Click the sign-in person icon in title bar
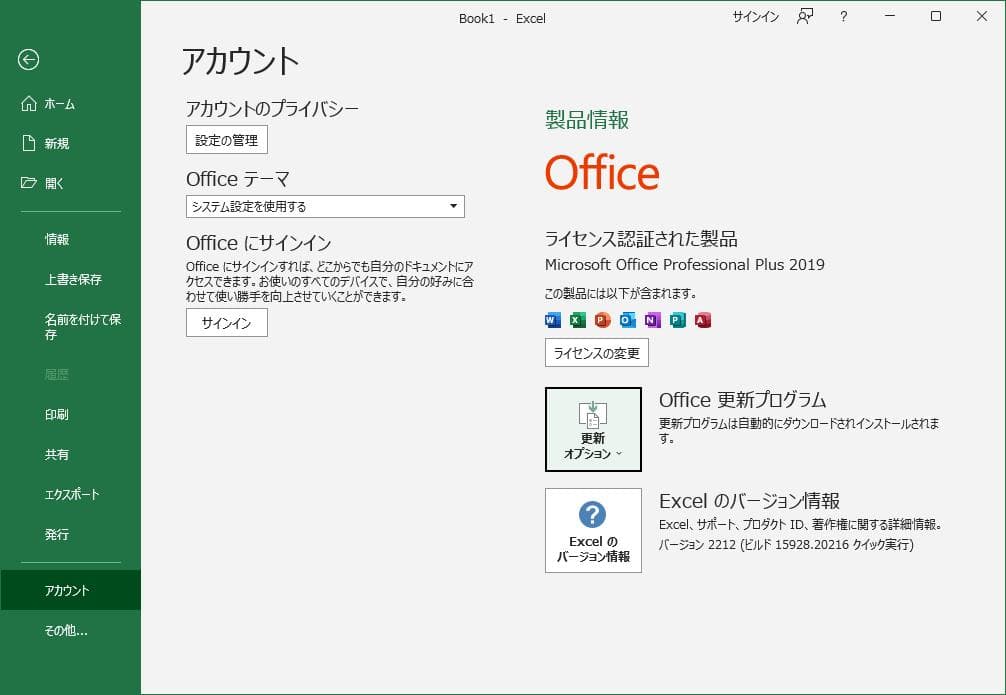The width and height of the screenshot is (1006, 695). pyautogui.click(x=804, y=17)
